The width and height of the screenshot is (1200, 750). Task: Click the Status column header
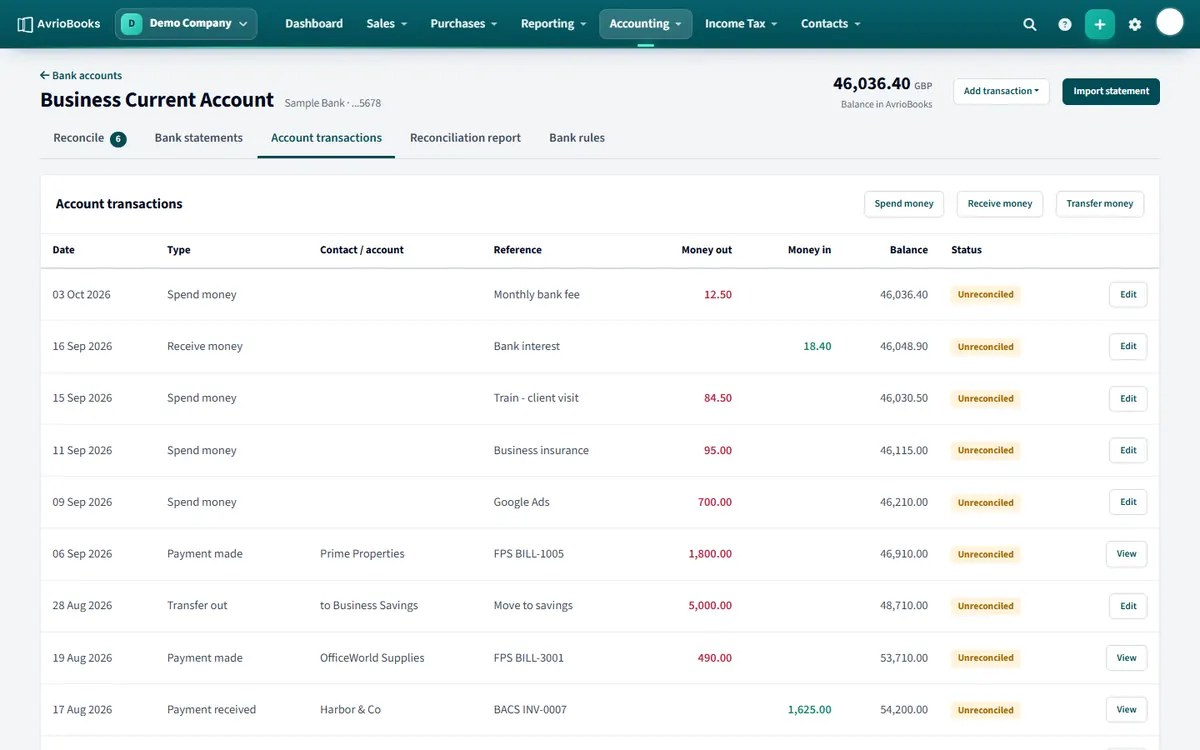pos(966,250)
